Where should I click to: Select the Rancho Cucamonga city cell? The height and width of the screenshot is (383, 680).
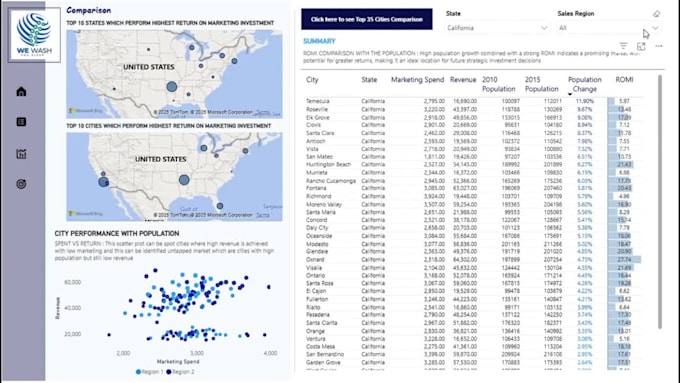[x=331, y=180]
